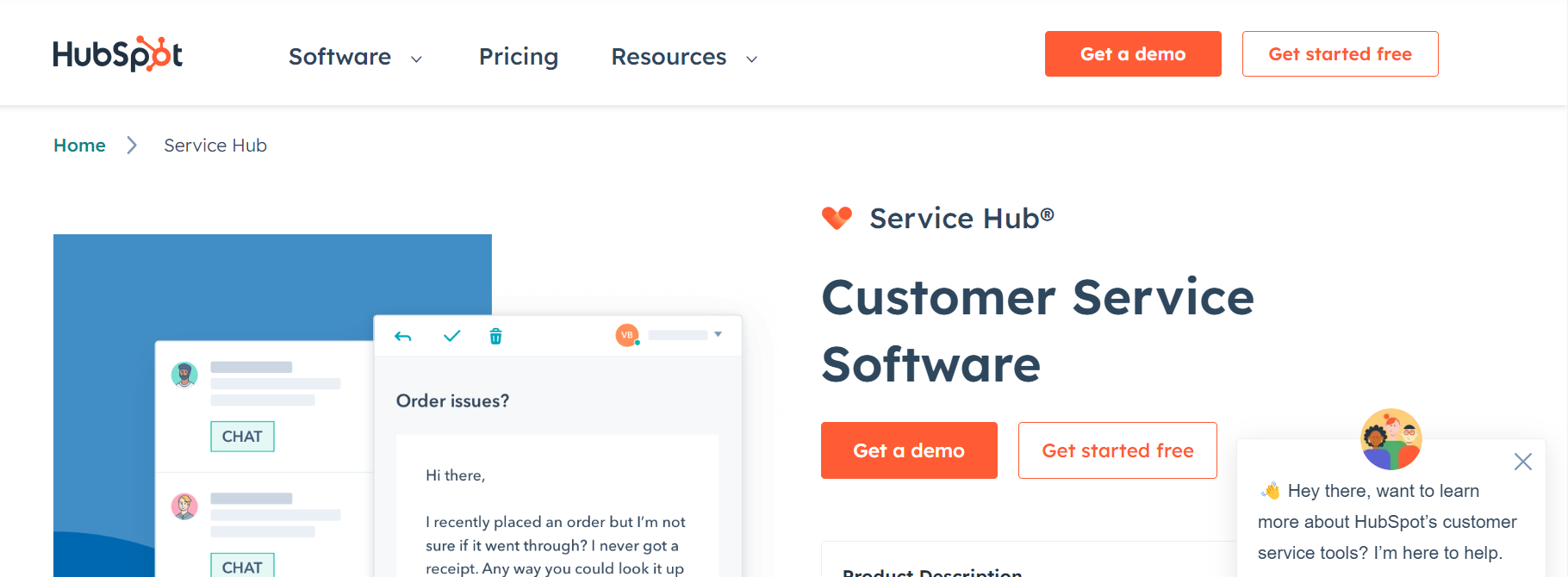Click the Hi there, email text
1568x577 pixels.
(x=455, y=475)
